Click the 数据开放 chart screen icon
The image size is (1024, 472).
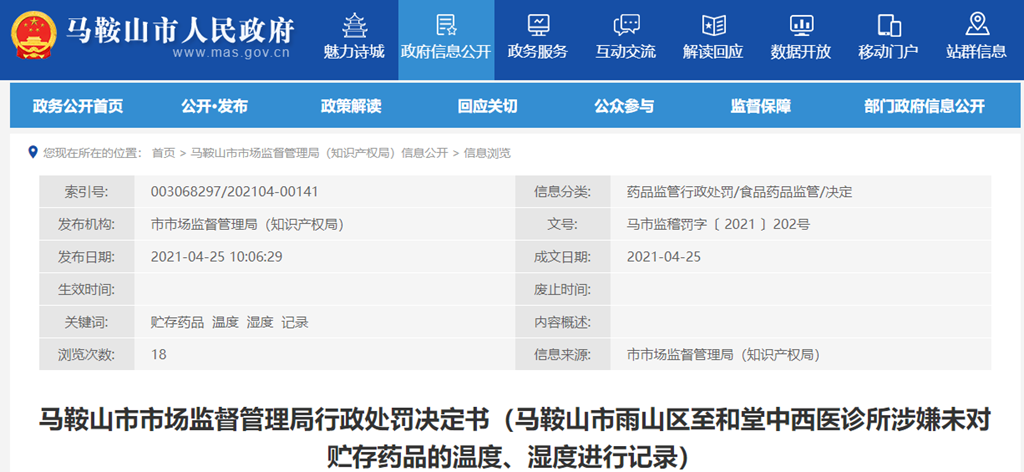point(801,25)
